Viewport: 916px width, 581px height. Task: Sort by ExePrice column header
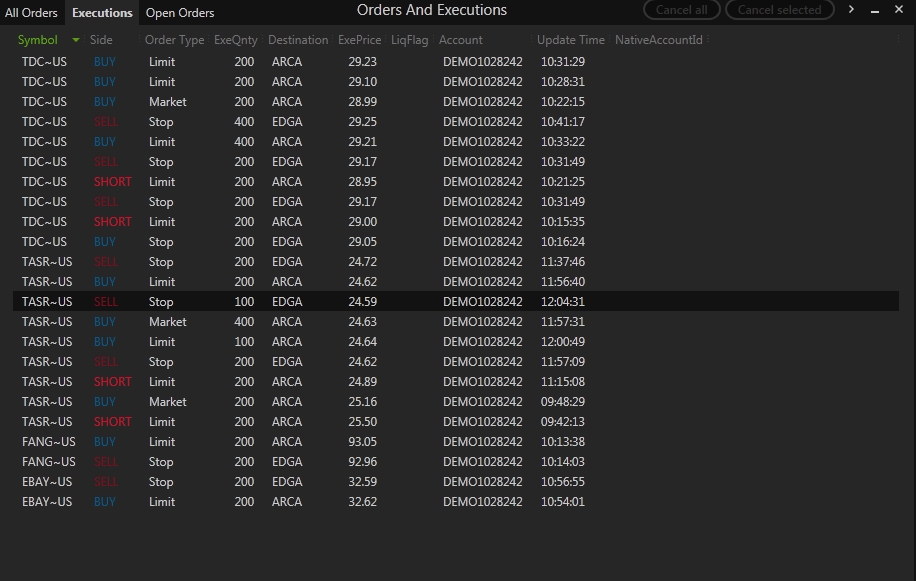pyautogui.click(x=359, y=40)
